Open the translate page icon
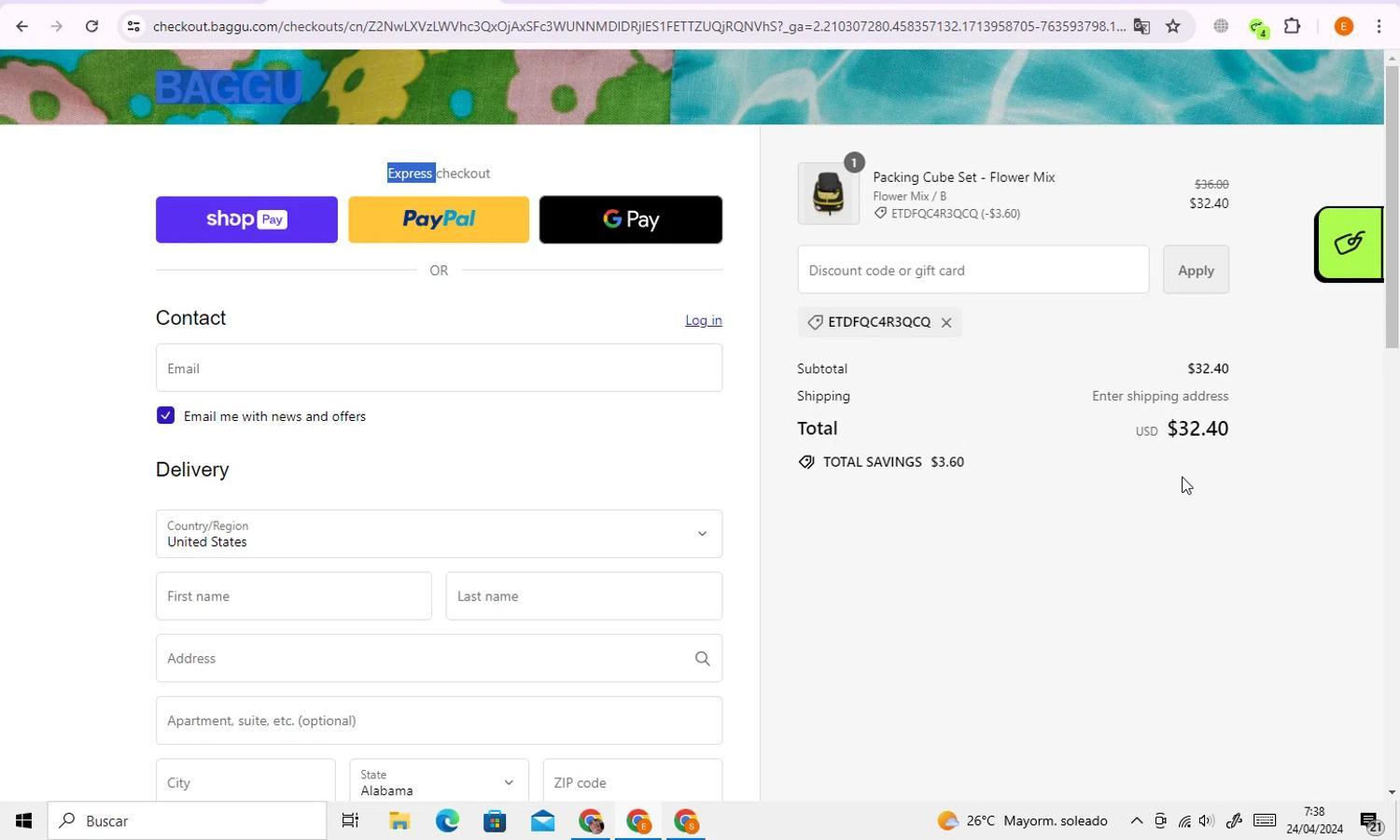Viewport: 1400px width, 840px height. (x=1141, y=26)
